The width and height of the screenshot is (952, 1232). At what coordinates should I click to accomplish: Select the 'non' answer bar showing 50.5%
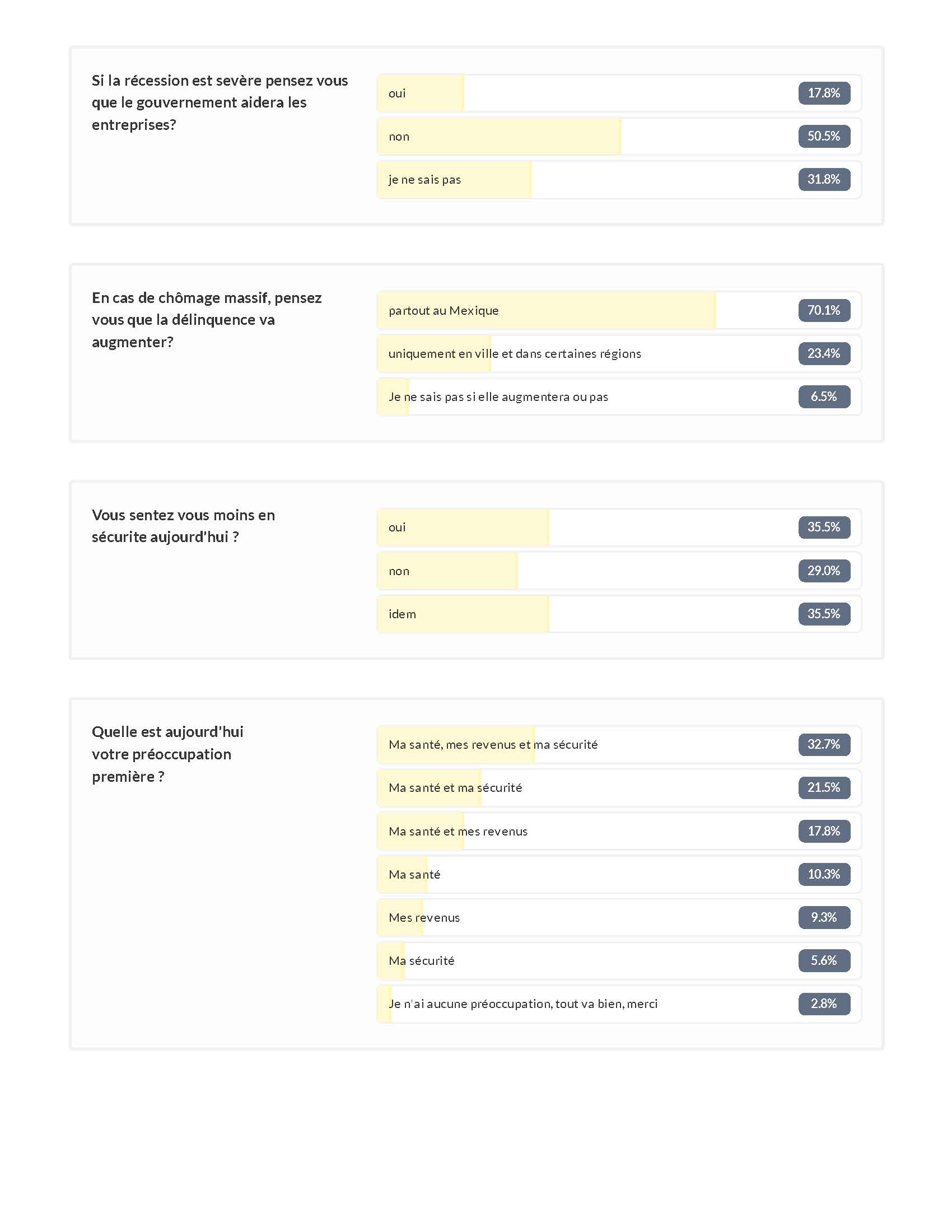pyautogui.click(x=619, y=137)
